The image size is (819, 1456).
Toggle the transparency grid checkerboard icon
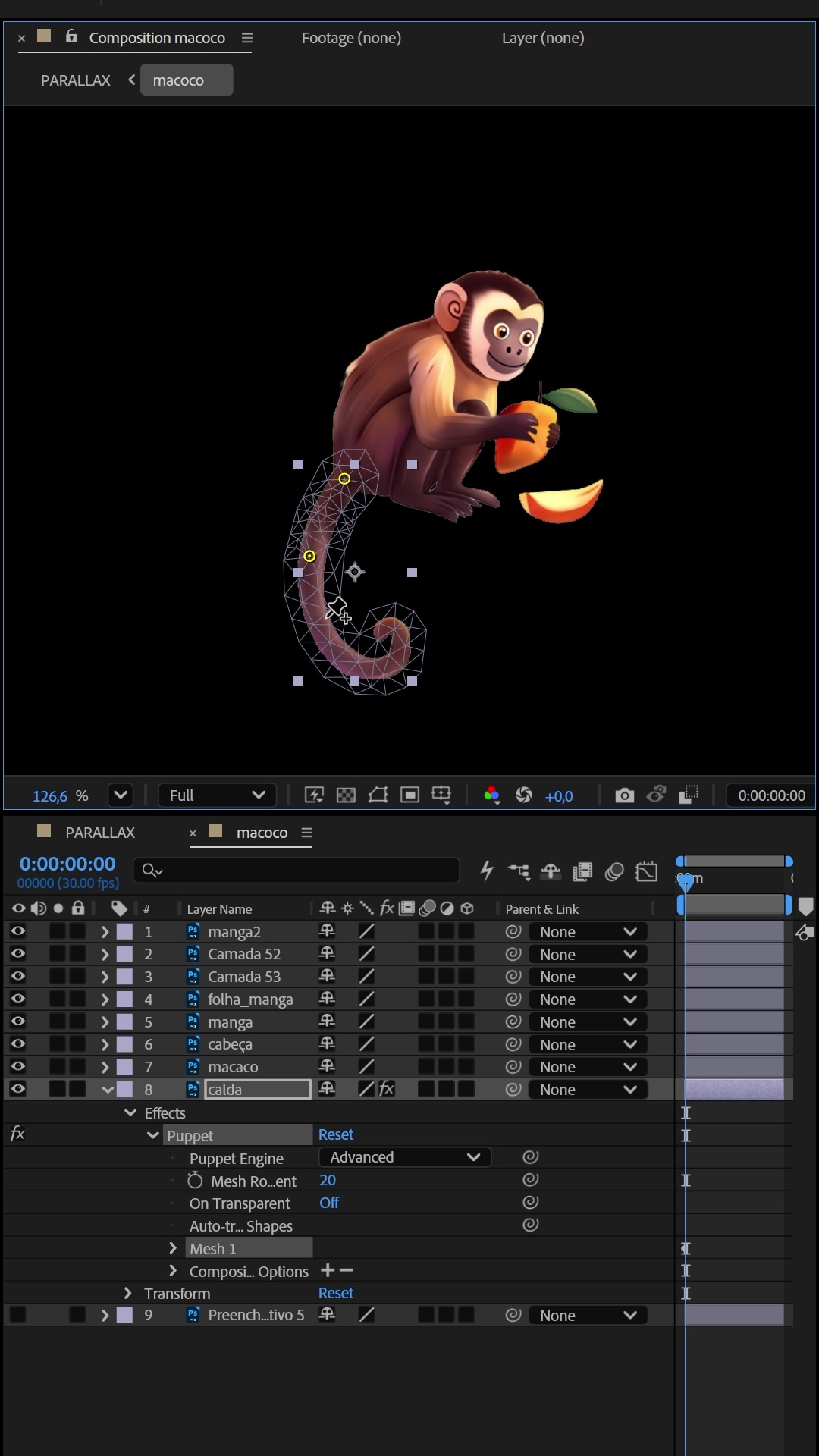346,795
